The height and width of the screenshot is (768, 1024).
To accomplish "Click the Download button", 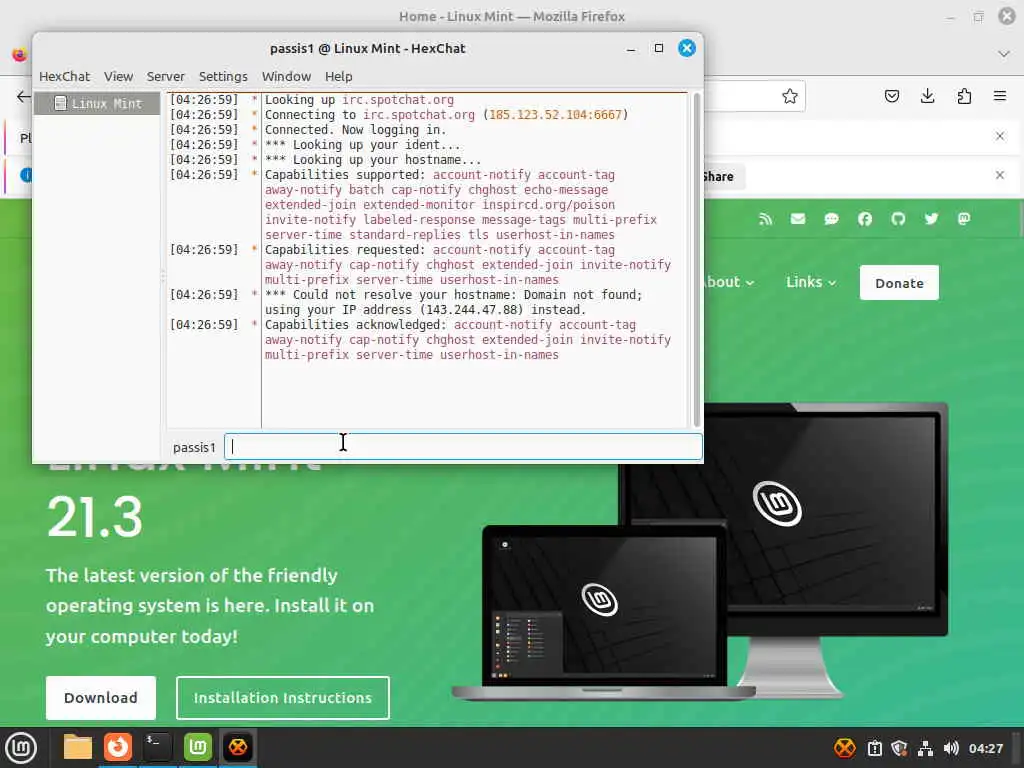I will coord(101,697).
